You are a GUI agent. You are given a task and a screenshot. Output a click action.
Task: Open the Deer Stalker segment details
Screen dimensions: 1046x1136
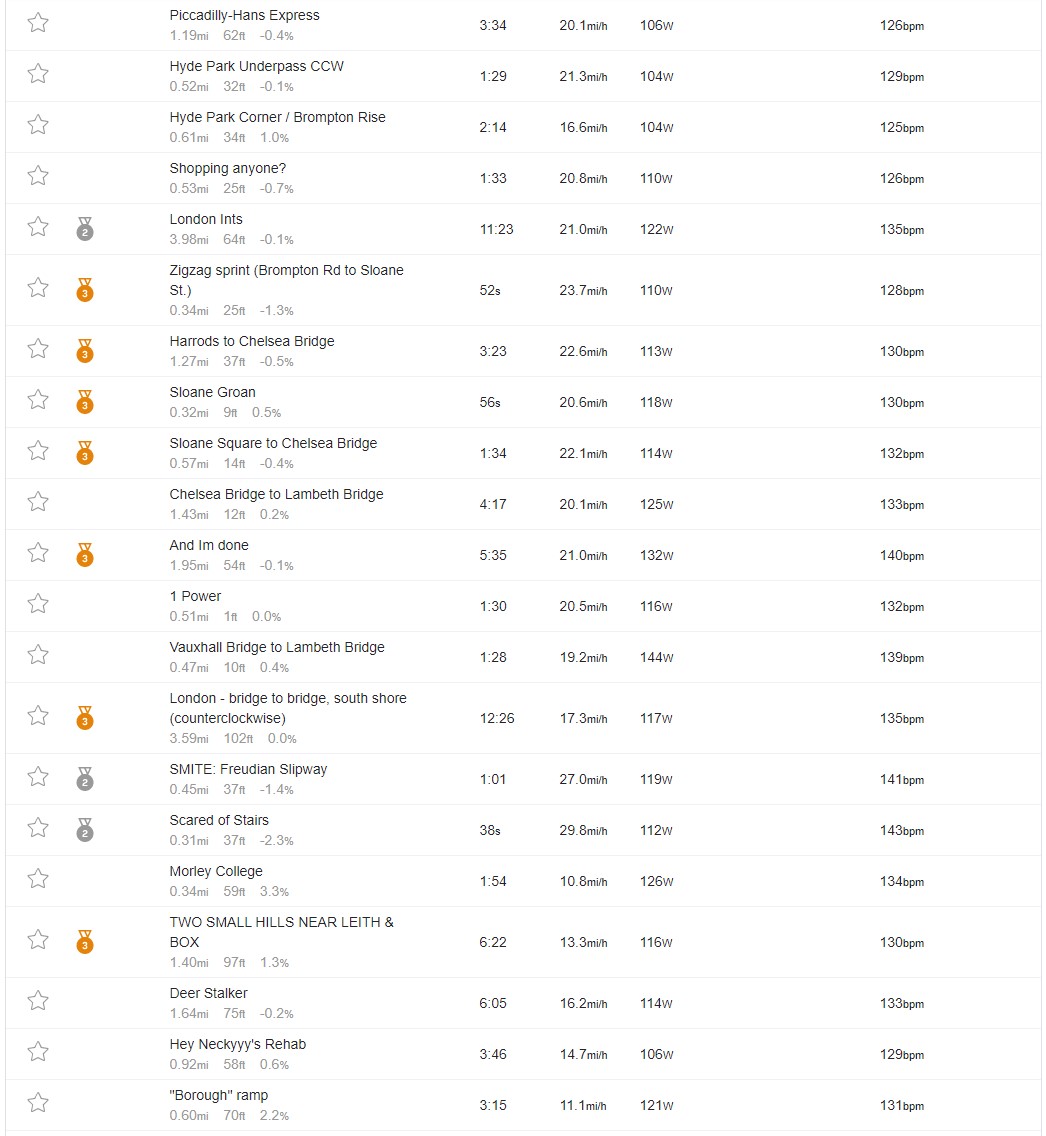209,993
